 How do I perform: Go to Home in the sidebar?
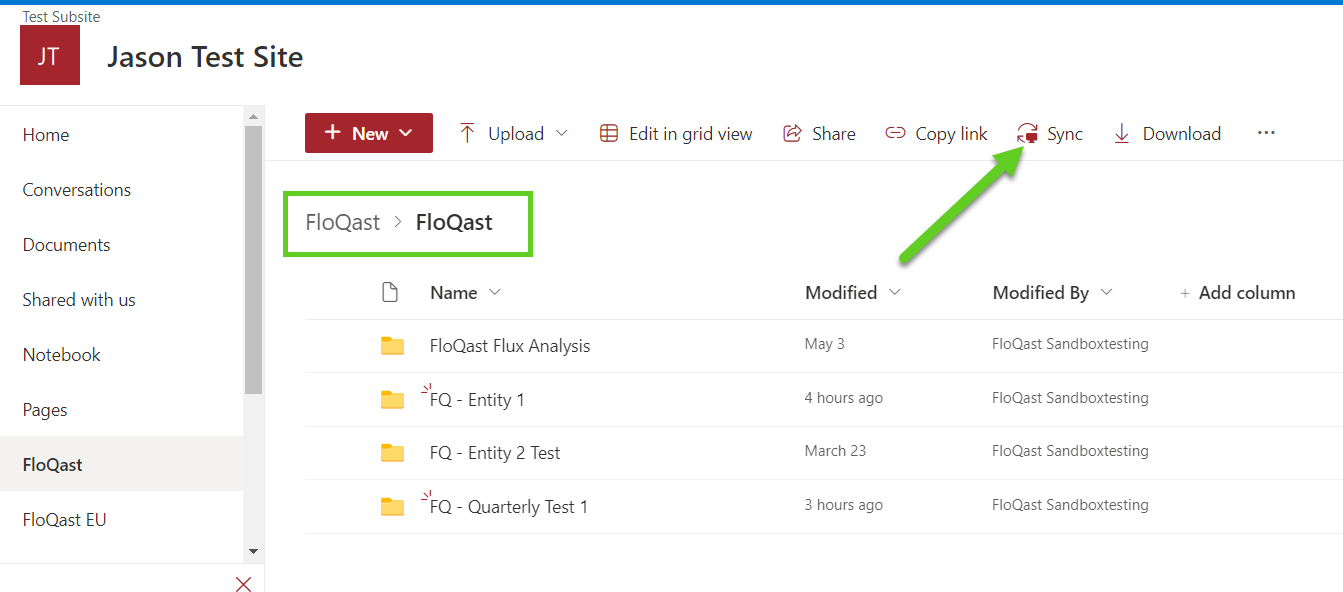tap(46, 135)
